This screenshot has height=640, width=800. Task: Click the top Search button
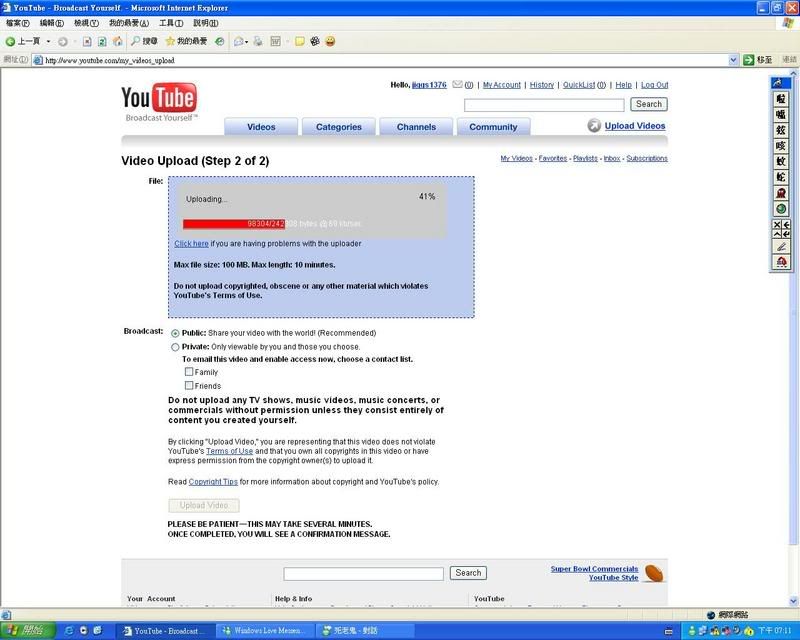click(x=648, y=104)
